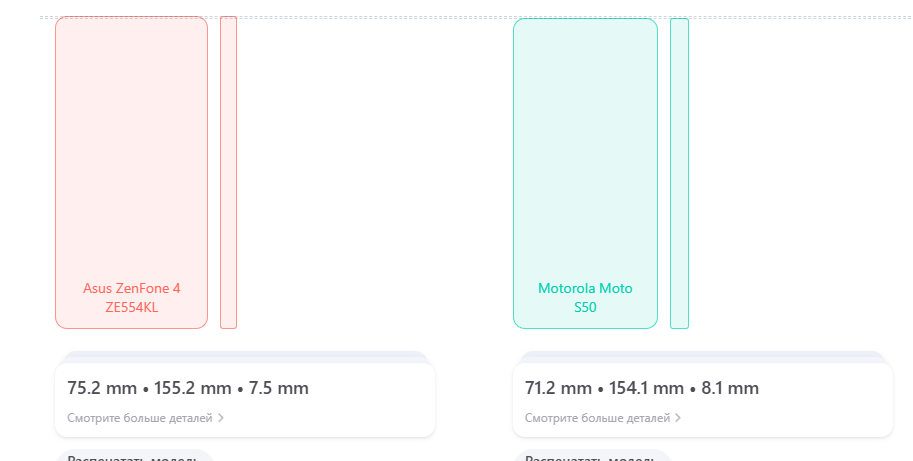Select the red Asus ZenFone 4 front outline
The height and width of the screenshot is (461, 913).
tap(131, 150)
